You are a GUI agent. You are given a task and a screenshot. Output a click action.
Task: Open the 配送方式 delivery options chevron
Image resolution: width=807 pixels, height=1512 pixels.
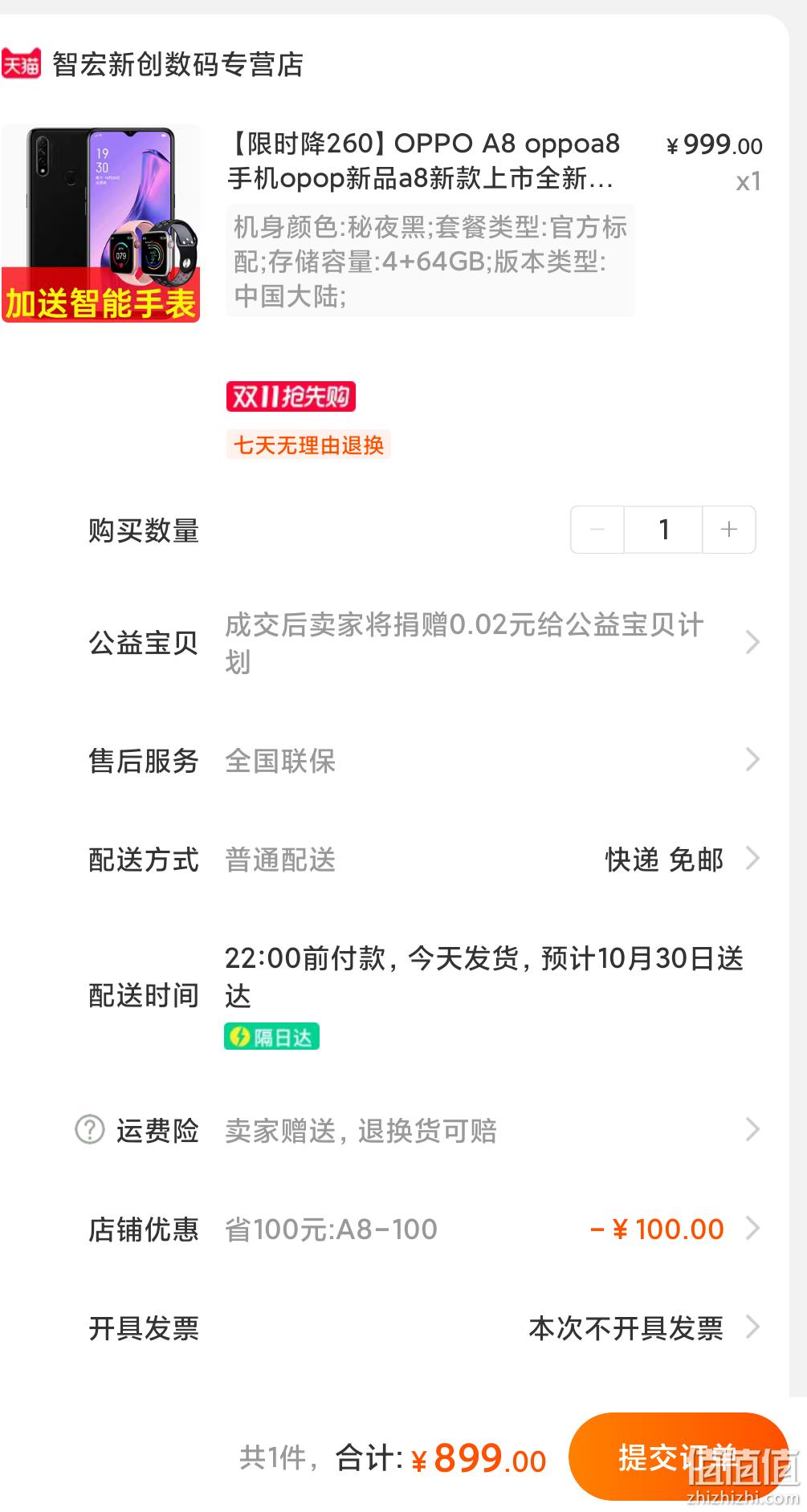752,859
